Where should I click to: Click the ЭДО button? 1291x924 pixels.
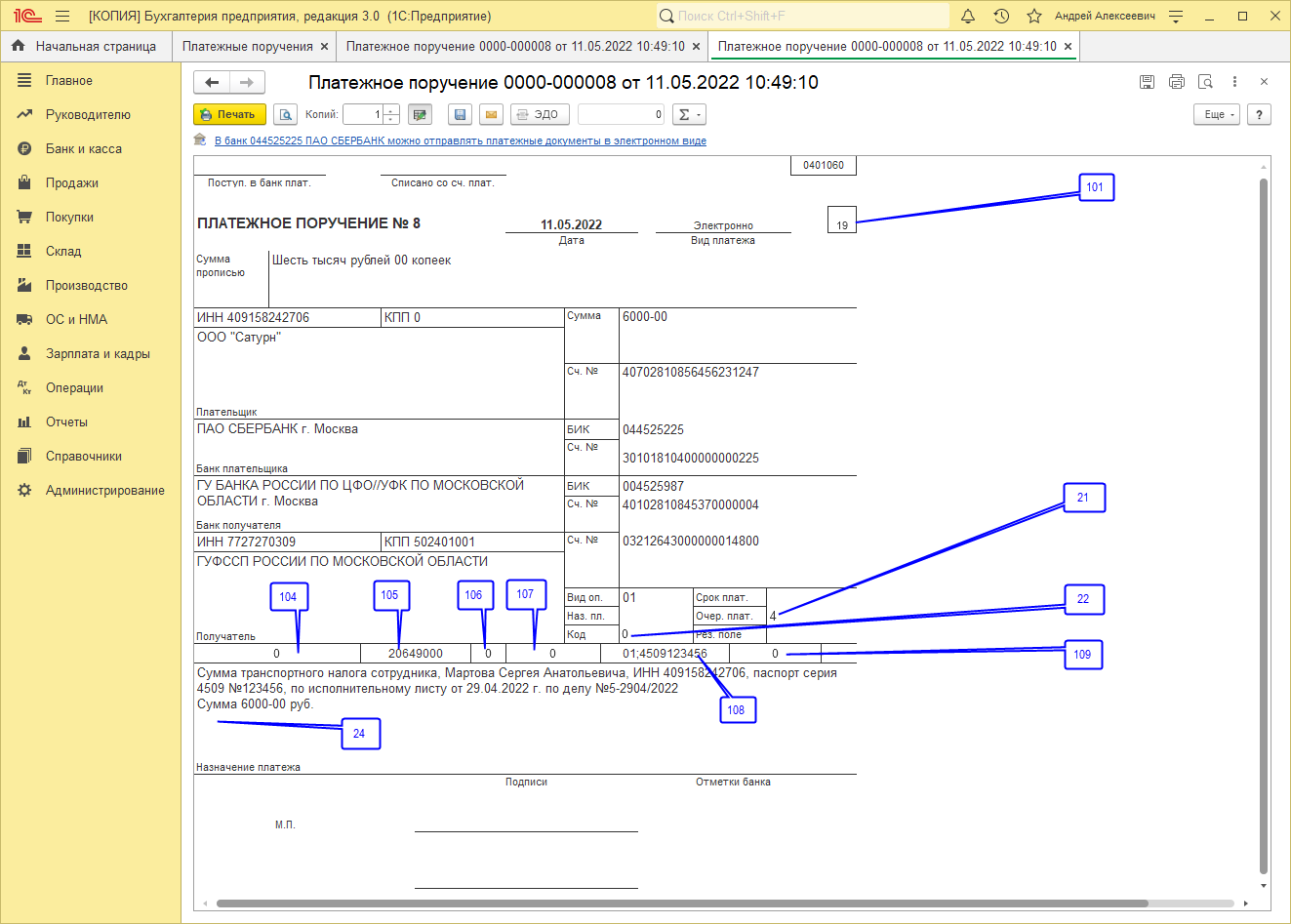coord(540,114)
